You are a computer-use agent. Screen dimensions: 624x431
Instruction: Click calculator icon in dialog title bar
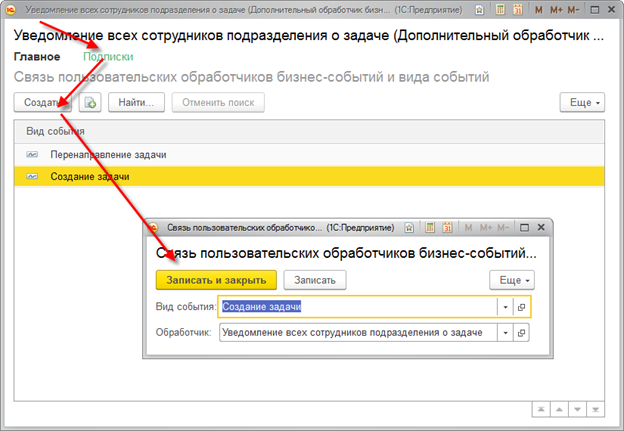point(429,227)
